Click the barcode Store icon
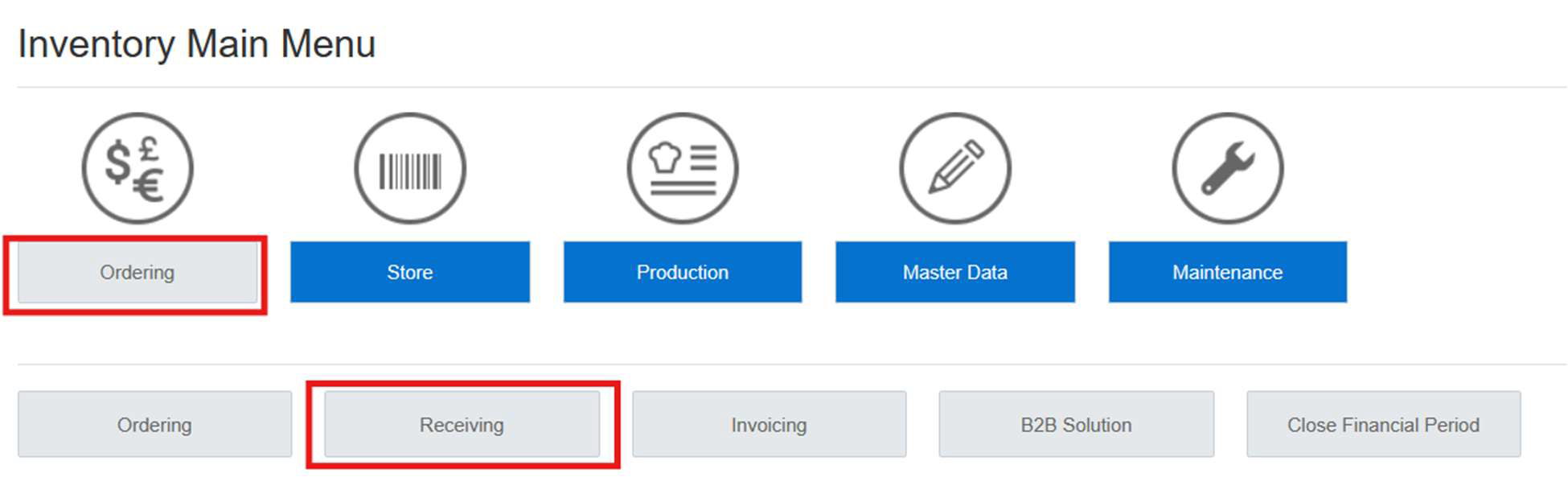This screenshot has height=498, width=1568. pyautogui.click(x=410, y=168)
